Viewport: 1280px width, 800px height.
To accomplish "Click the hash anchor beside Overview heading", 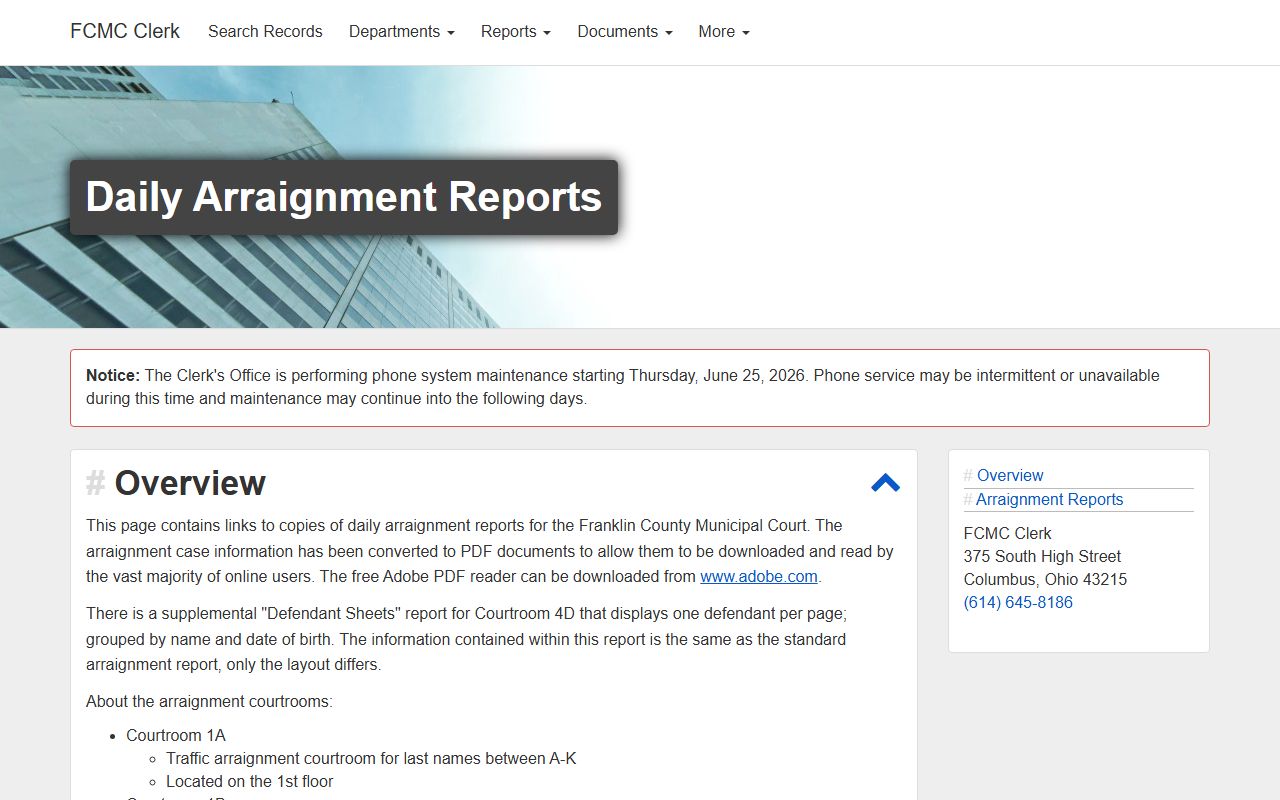I will [95, 483].
